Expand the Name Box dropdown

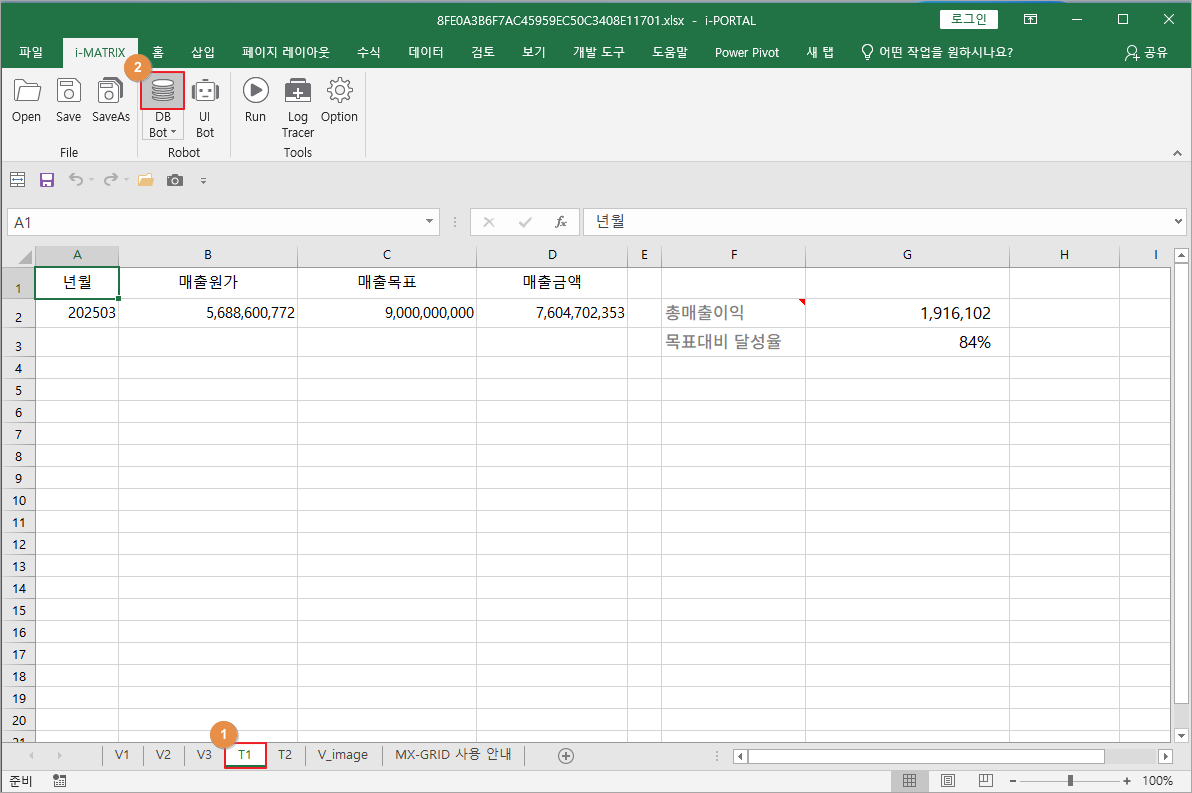pyautogui.click(x=431, y=222)
